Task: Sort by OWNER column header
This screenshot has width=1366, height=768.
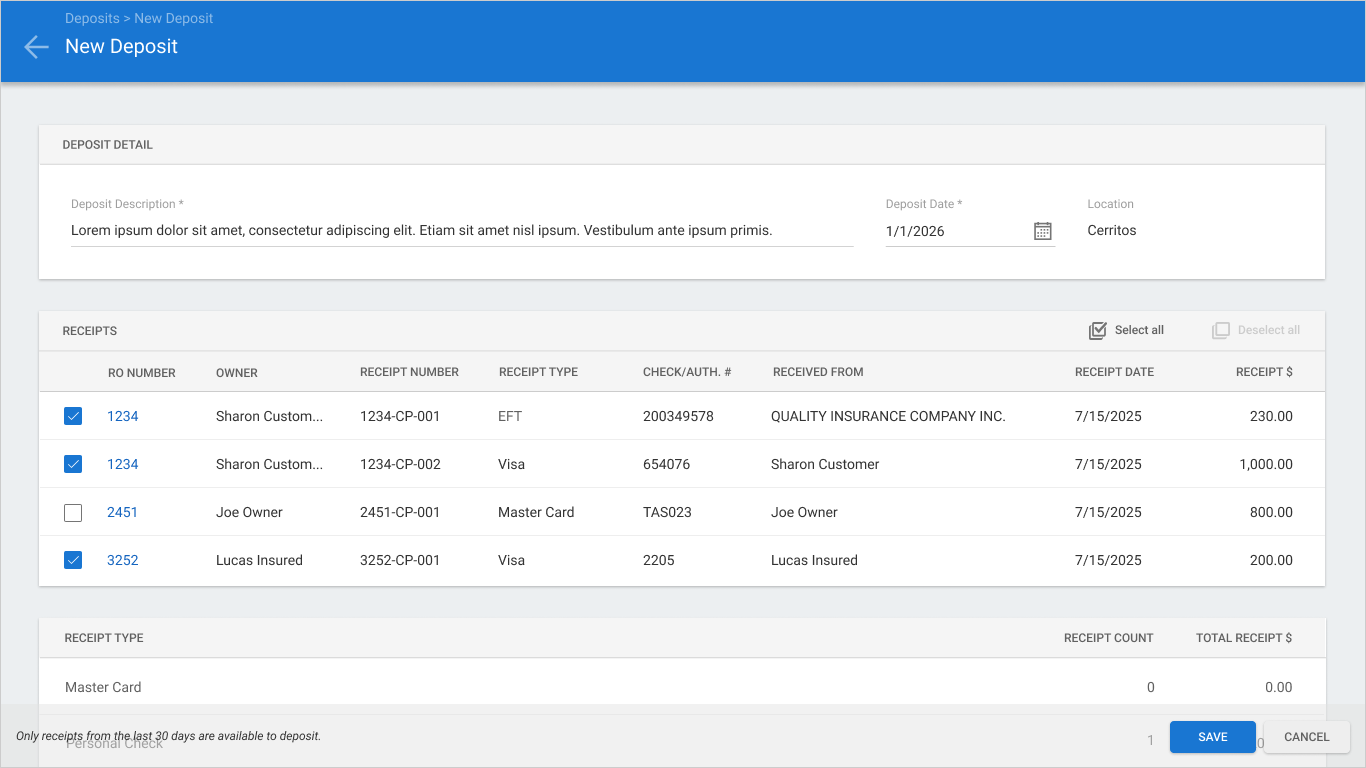Action: (237, 373)
